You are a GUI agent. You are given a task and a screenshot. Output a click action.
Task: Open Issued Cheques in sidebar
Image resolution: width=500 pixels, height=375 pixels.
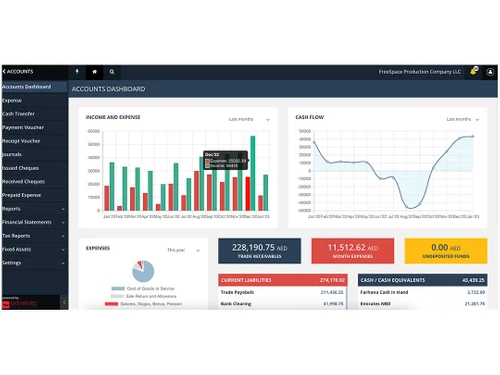(35, 168)
